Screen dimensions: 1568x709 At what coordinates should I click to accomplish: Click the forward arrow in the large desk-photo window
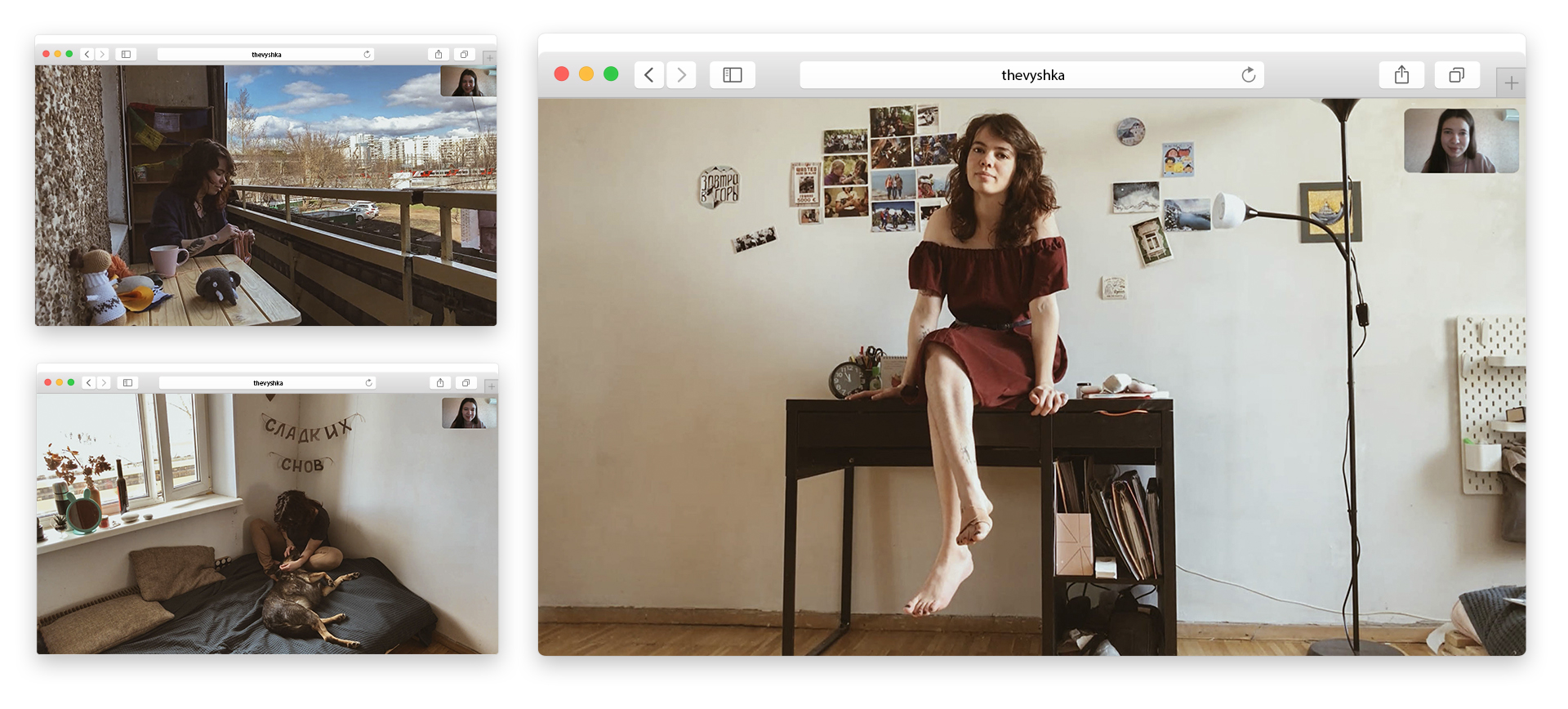(681, 75)
